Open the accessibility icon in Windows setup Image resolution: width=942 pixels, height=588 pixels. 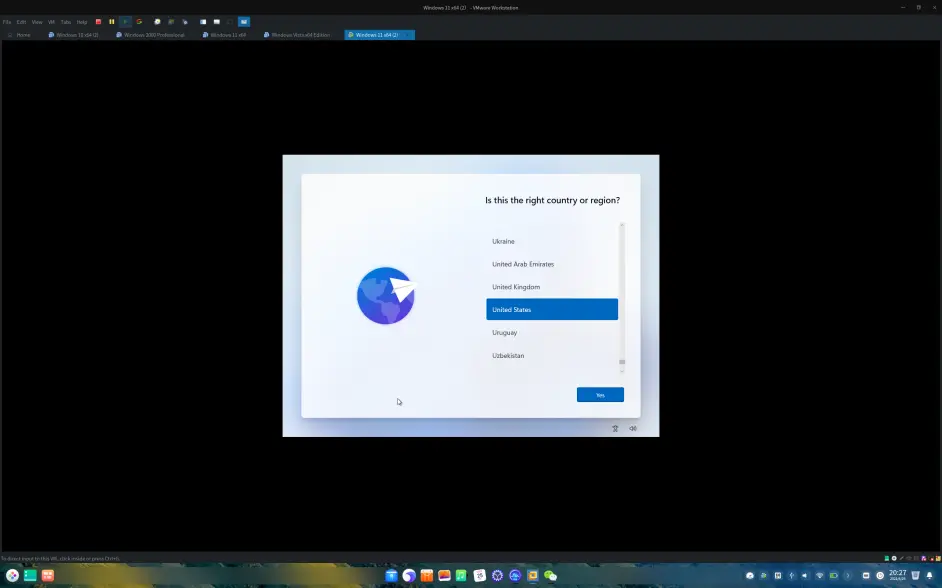pos(615,428)
